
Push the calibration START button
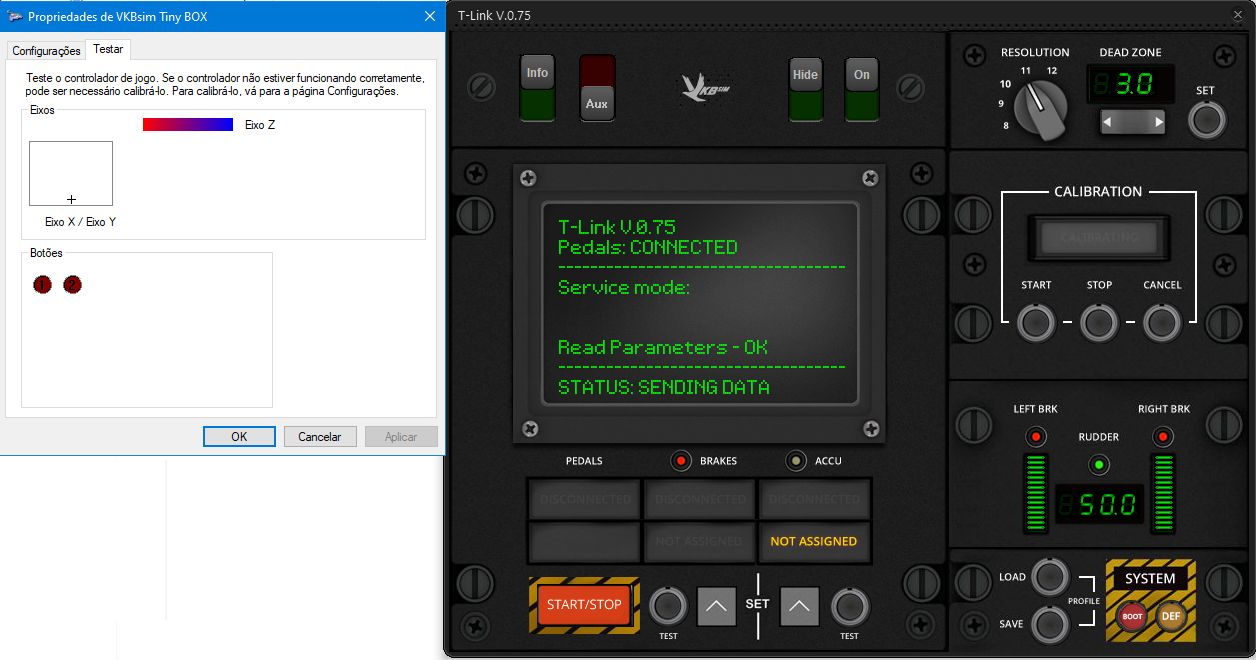coord(1036,323)
